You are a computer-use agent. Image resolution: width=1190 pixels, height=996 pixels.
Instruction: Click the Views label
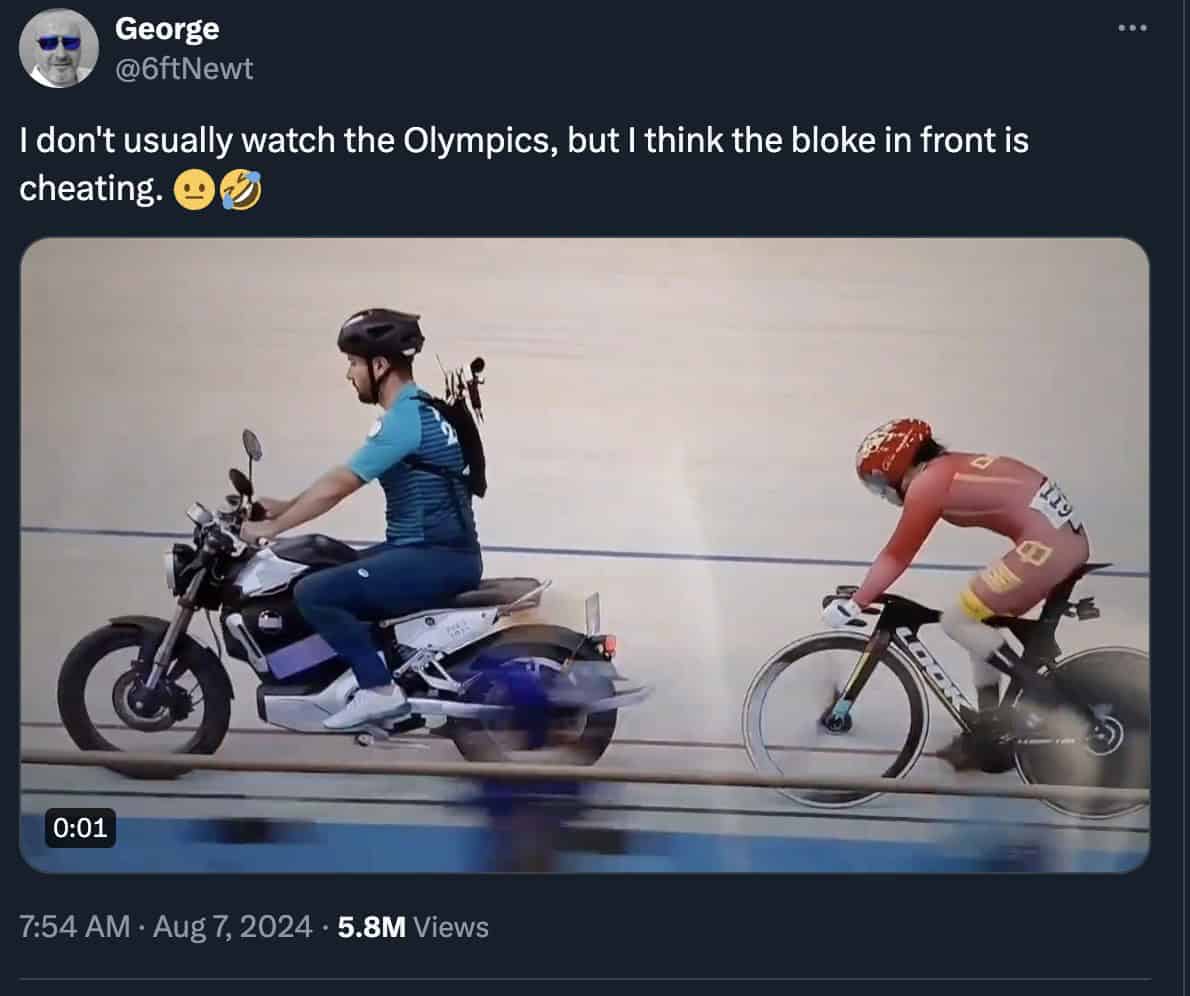click(451, 927)
